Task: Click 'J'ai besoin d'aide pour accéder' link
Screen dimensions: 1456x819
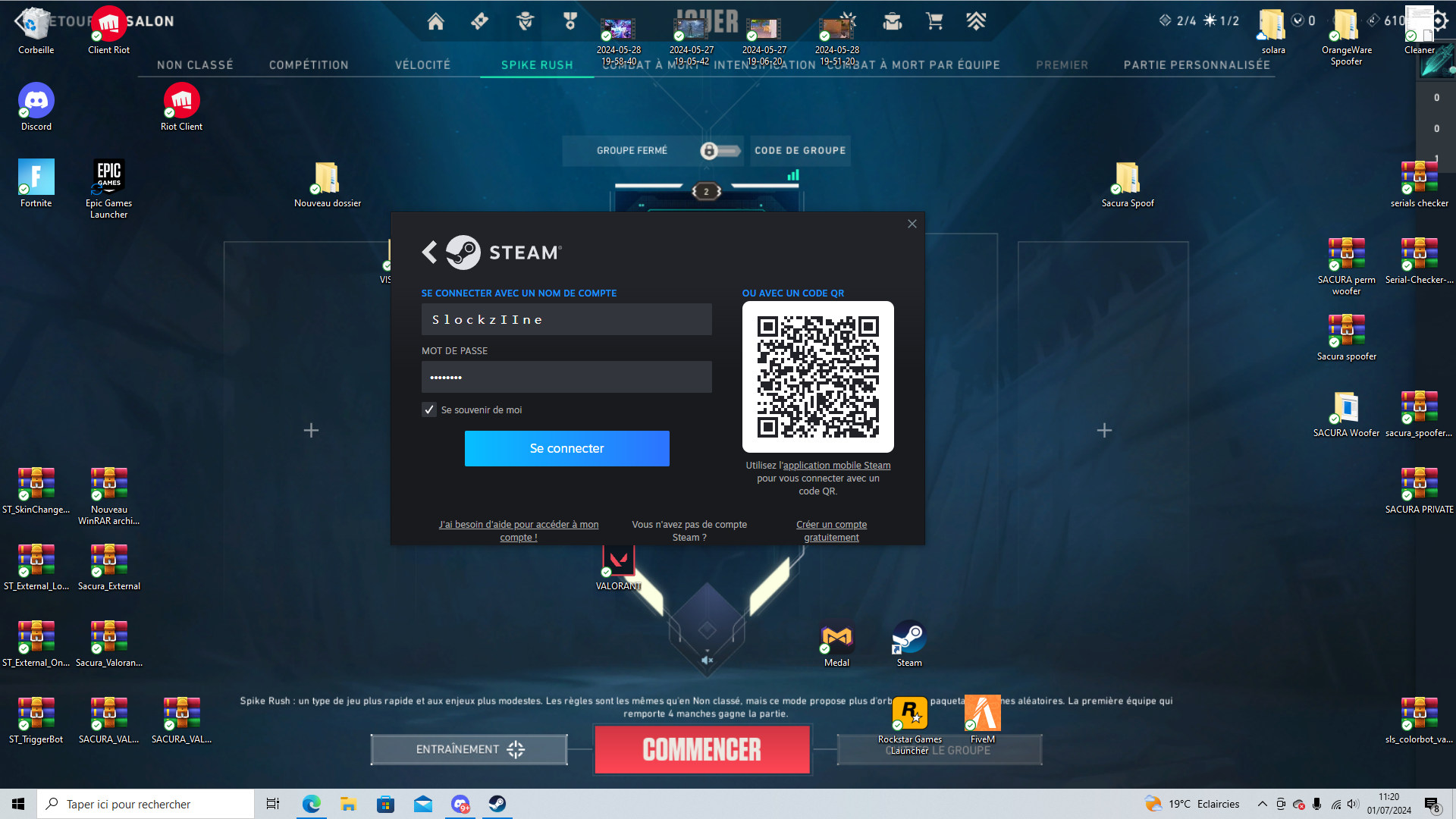Action: pos(519,531)
